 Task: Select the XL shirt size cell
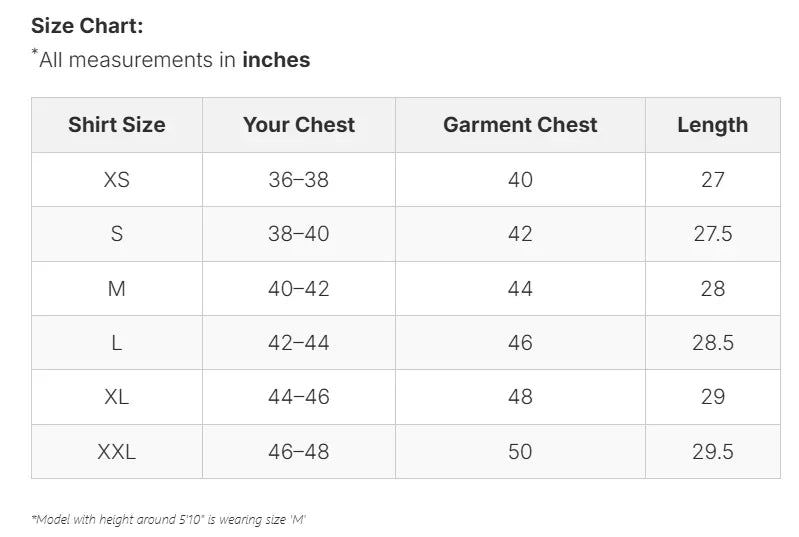(x=117, y=397)
